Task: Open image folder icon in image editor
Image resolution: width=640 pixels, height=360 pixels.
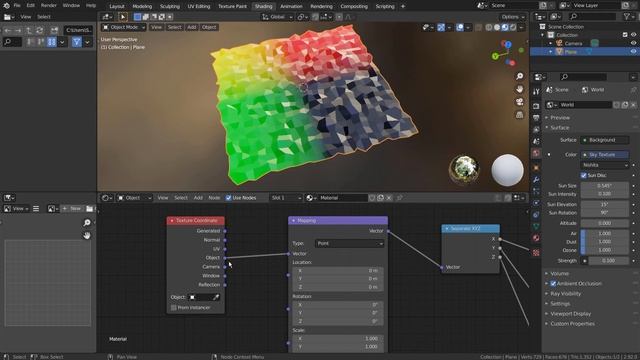Action: click(89, 209)
